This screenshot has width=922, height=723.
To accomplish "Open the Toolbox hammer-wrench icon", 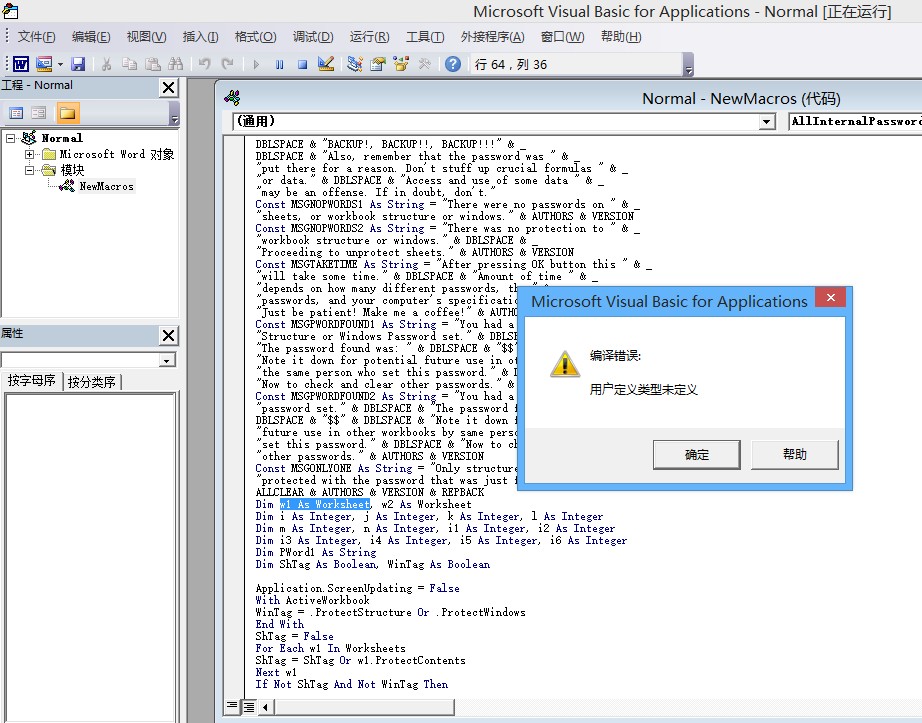I will coord(424,63).
